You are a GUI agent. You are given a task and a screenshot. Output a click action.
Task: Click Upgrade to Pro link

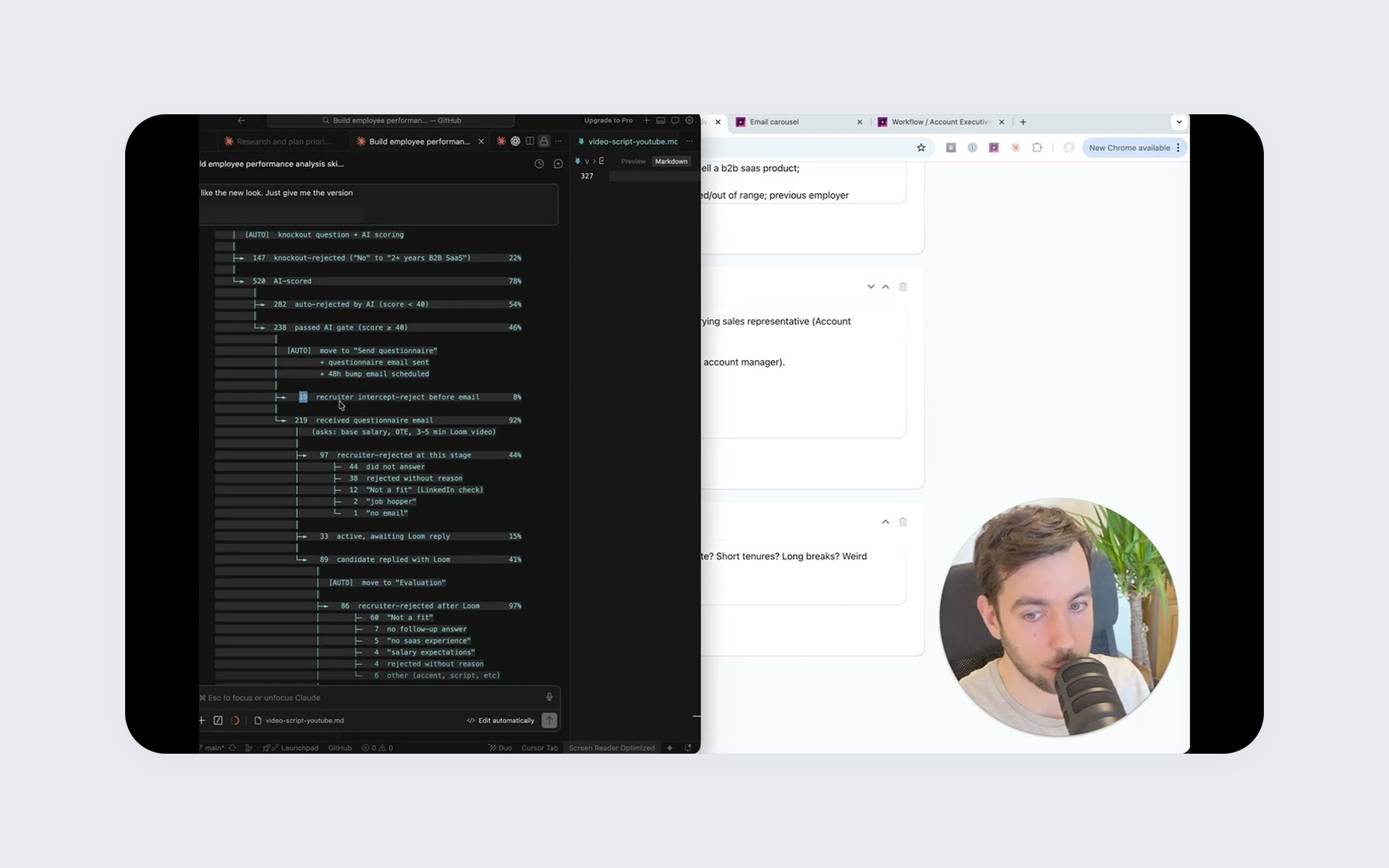(608, 121)
